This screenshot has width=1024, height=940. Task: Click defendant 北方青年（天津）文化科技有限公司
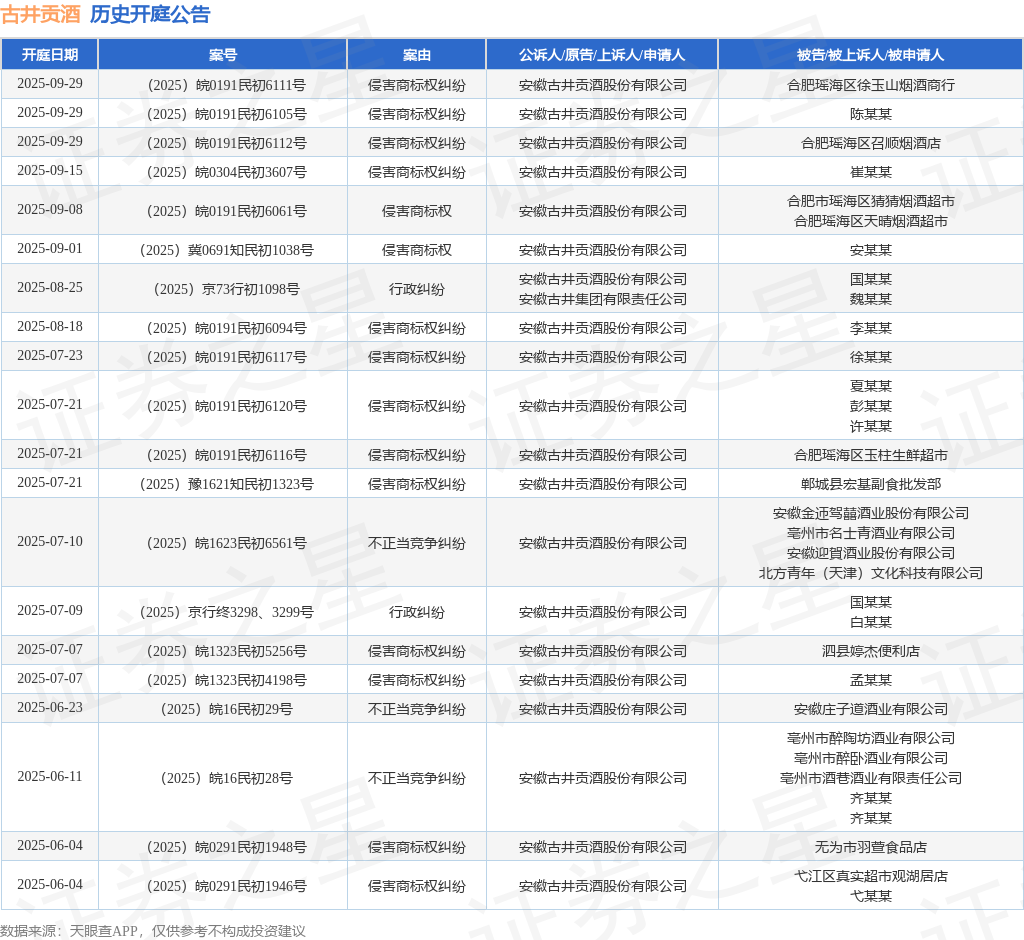tap(871, 573)
